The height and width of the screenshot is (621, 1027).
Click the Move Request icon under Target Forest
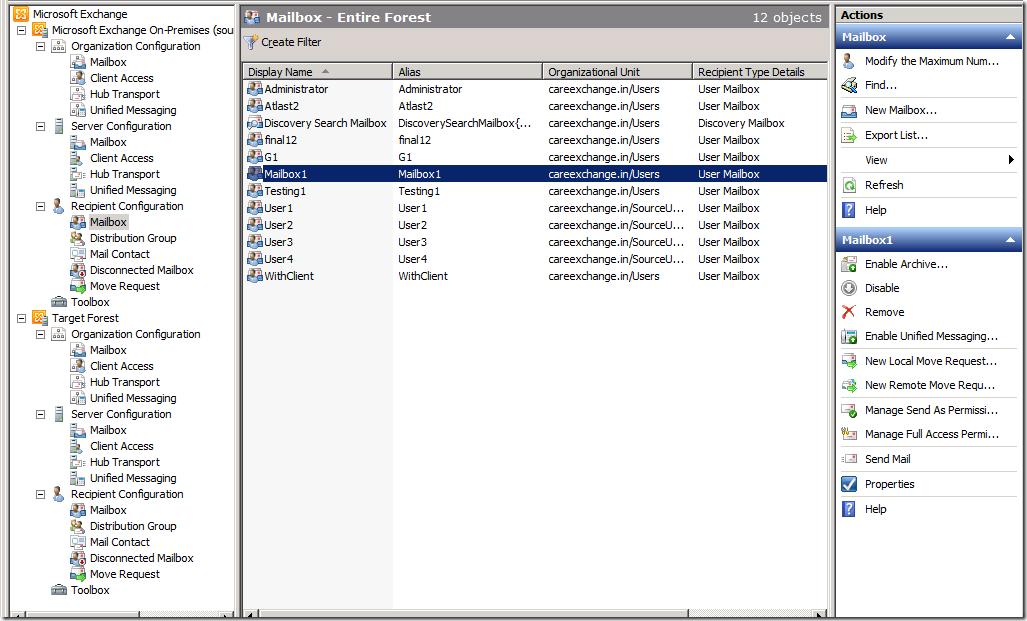point(78,574)
